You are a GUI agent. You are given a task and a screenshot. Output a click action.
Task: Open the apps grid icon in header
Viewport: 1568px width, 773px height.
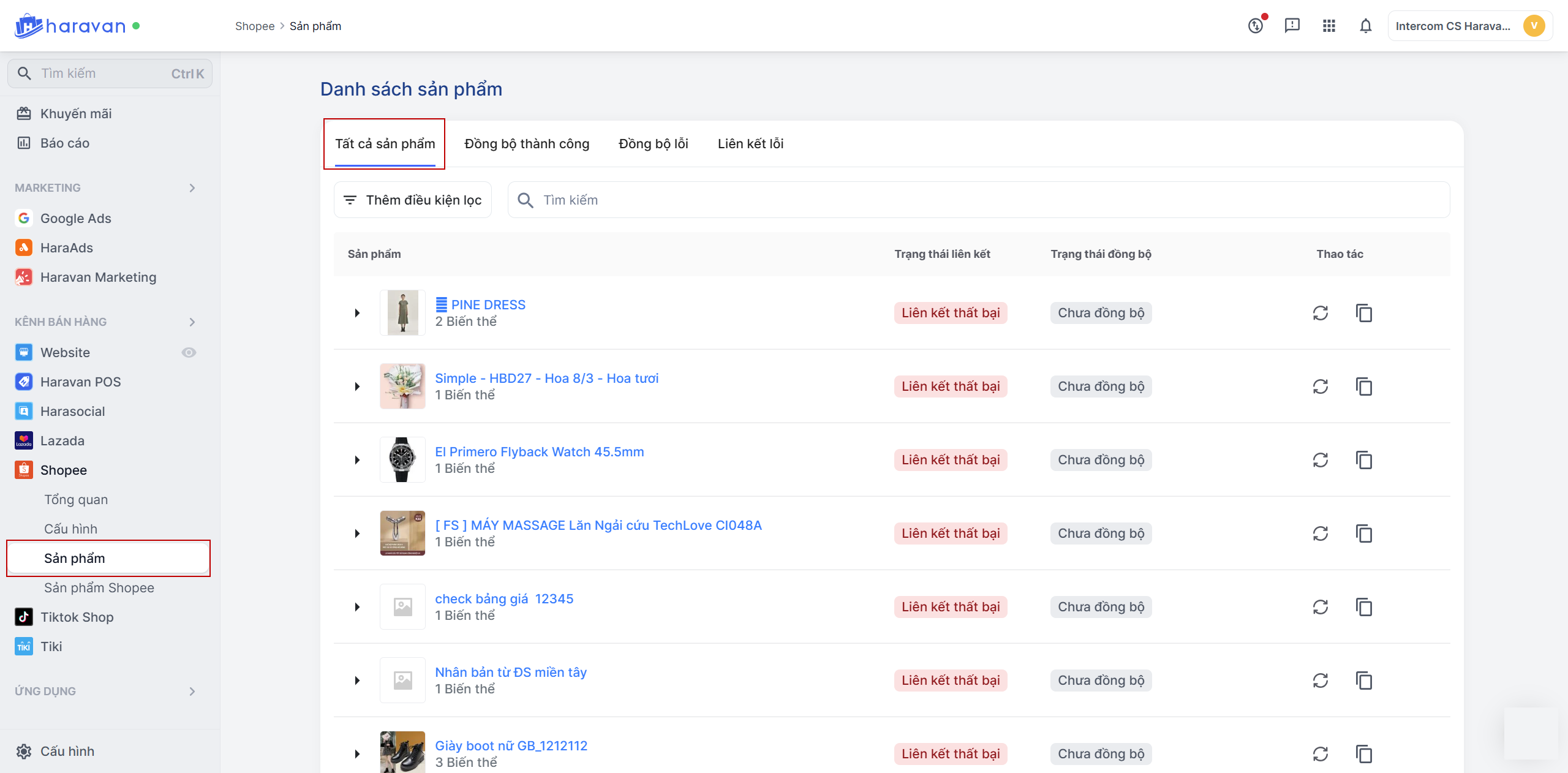[x=1329, y=26]
